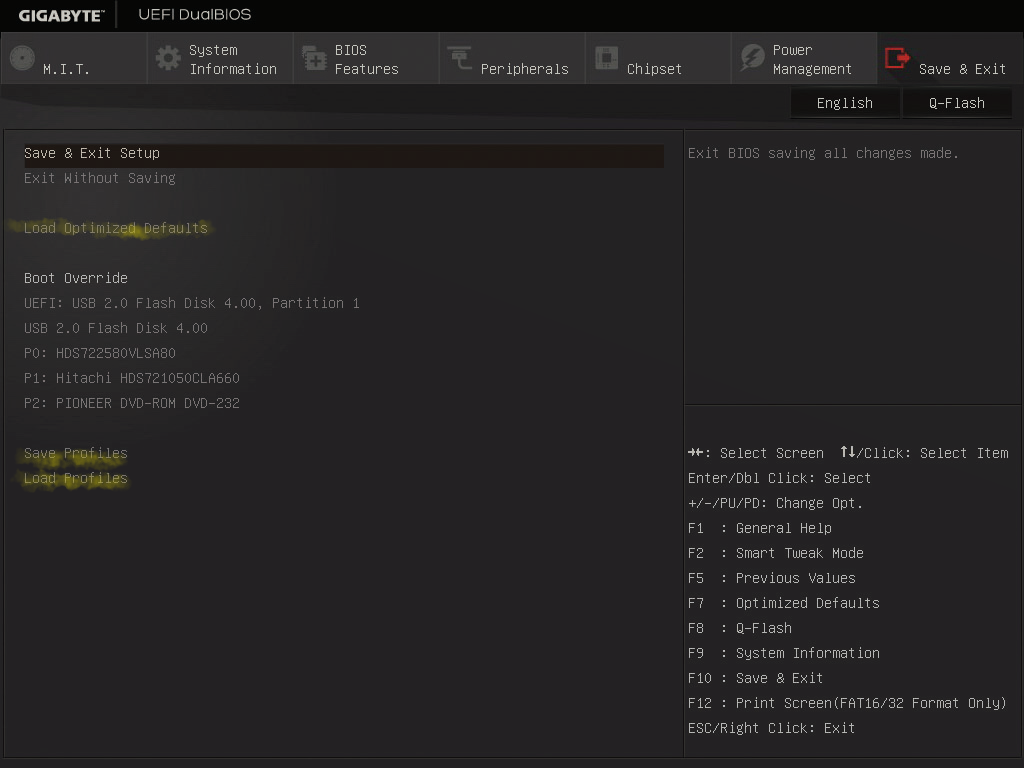
Task: Click the red Save & Exit icon
Action: (897, 58)
